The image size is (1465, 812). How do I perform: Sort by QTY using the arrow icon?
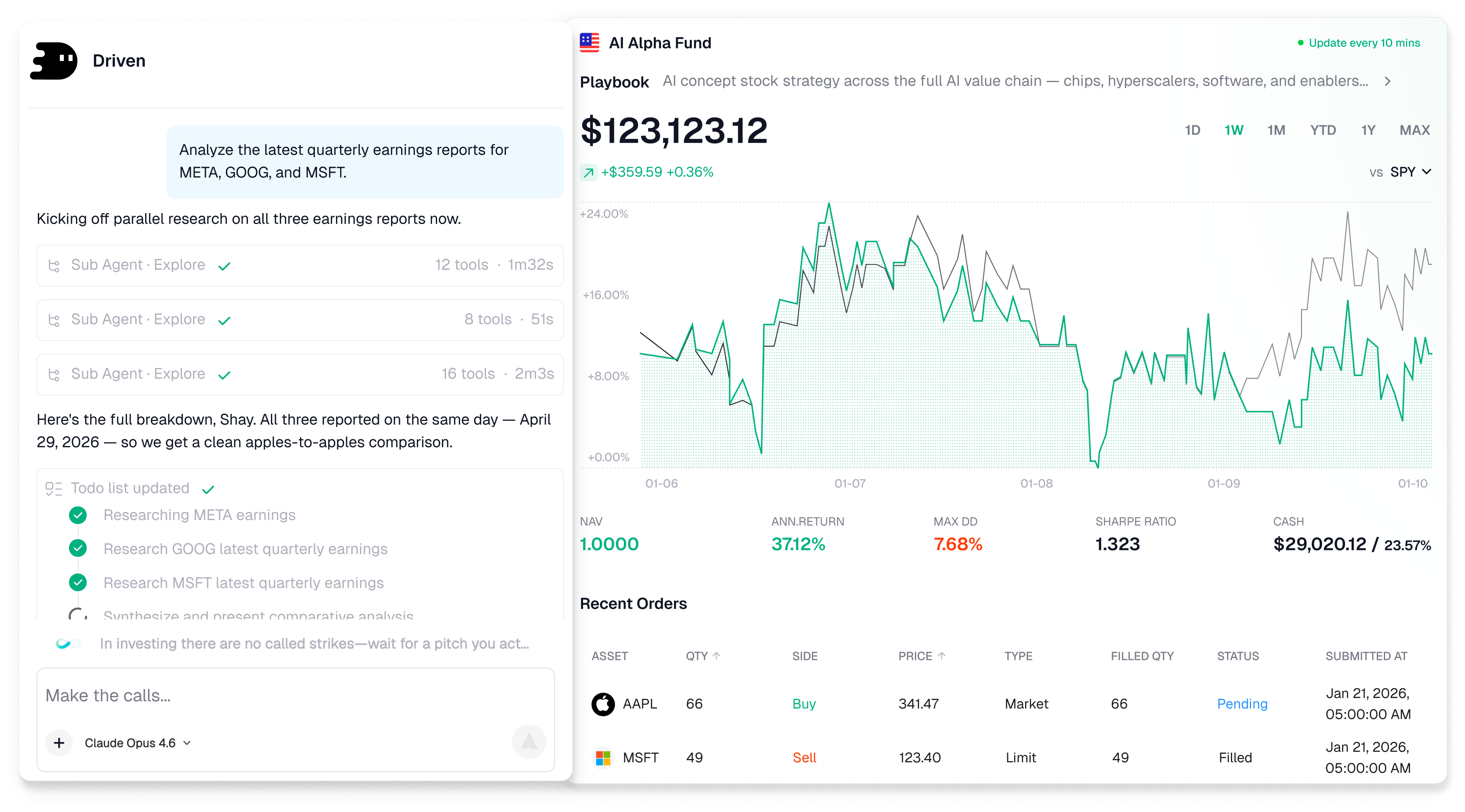[717, 656]
